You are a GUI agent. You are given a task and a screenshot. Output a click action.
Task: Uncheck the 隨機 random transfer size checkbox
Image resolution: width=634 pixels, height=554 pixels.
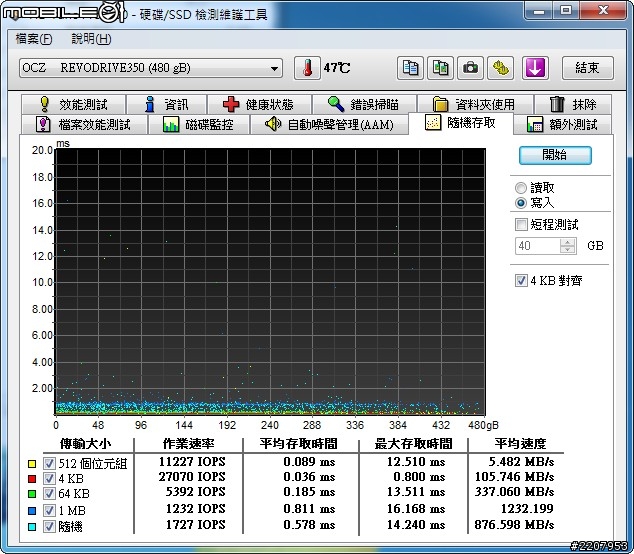click(49, 526)
